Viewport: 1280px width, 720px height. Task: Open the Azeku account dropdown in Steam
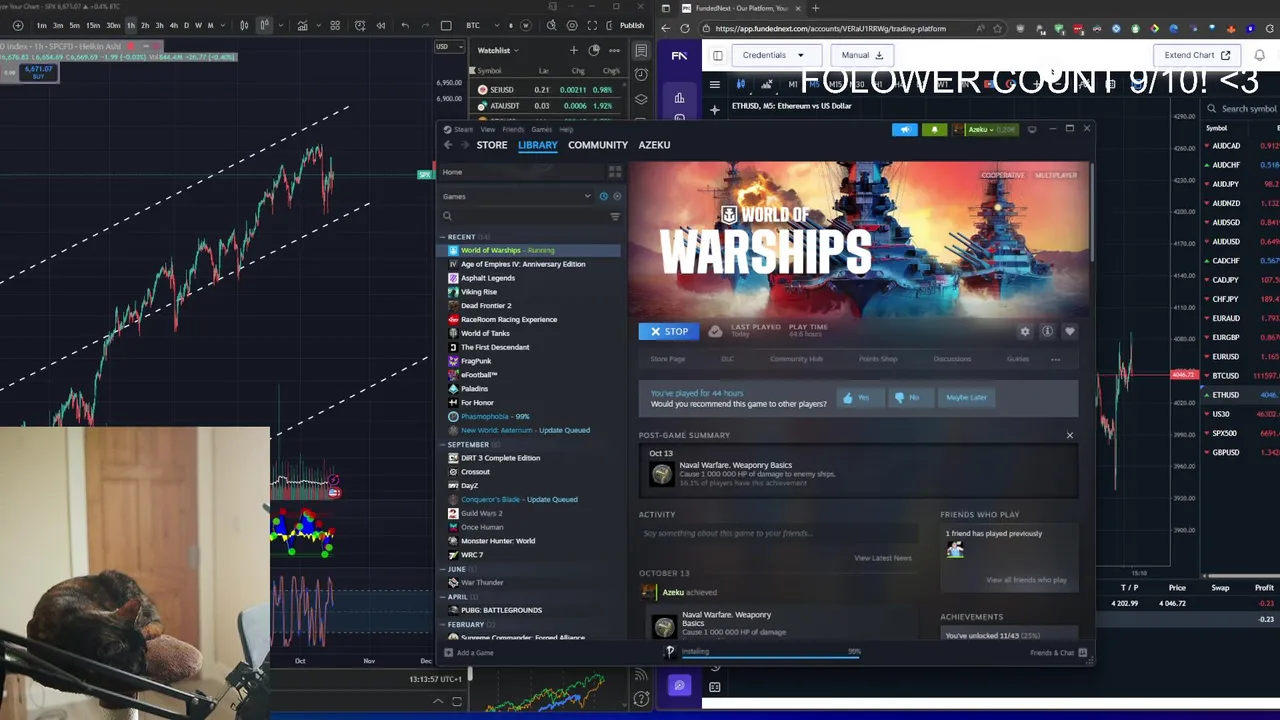pyautogui.click(x=985, y=129)
